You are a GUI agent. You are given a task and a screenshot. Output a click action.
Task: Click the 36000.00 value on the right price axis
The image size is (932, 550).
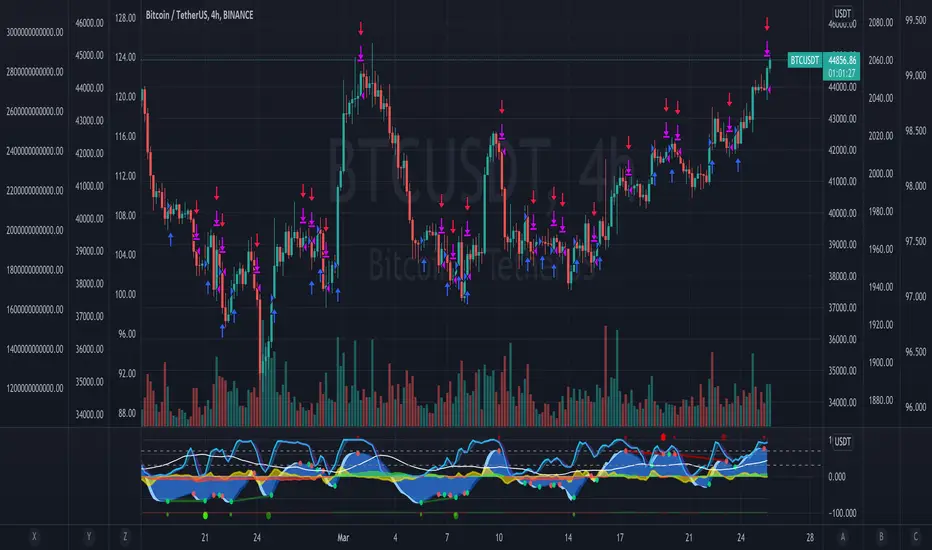(842, 340)
